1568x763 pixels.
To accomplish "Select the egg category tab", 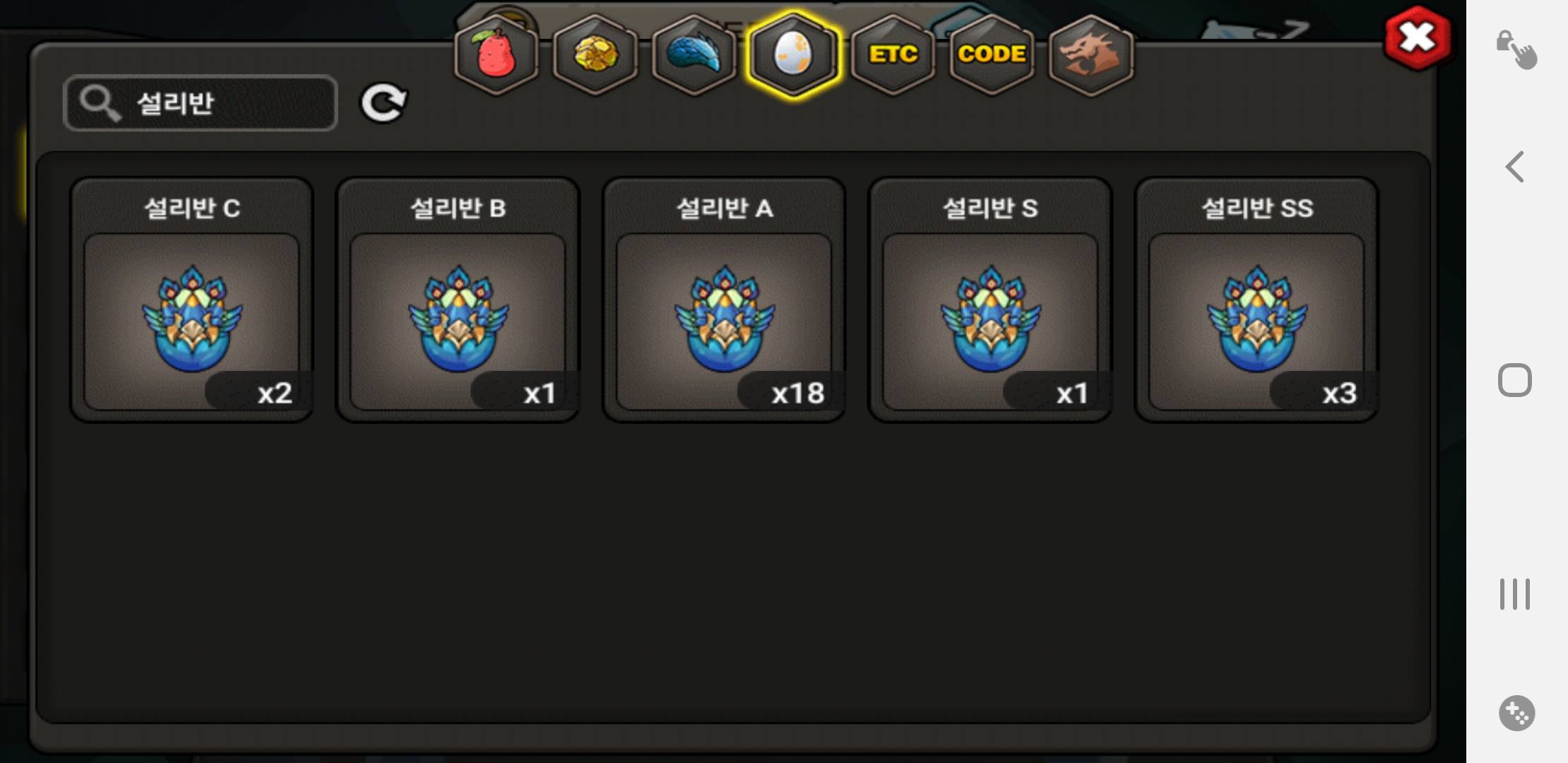I will pyautogui.click(x=793, y=54).
